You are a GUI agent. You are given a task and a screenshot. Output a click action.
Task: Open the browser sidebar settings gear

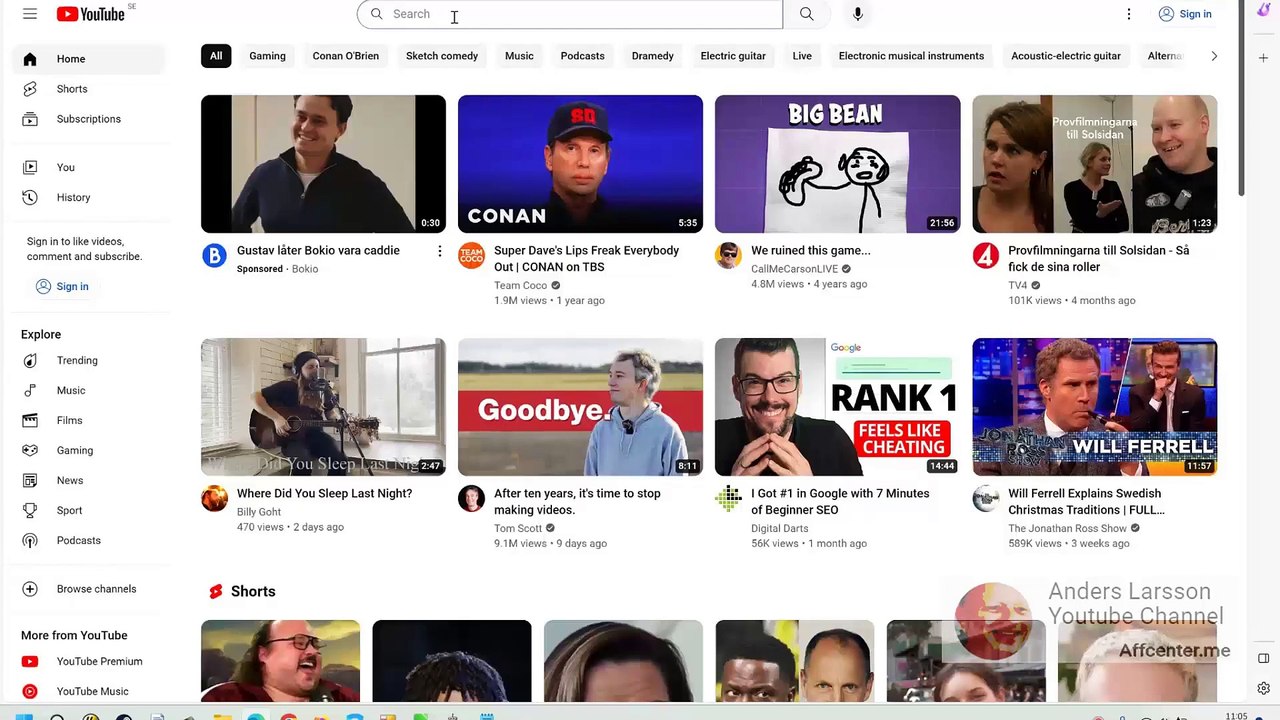click(x=1264, y=688)
